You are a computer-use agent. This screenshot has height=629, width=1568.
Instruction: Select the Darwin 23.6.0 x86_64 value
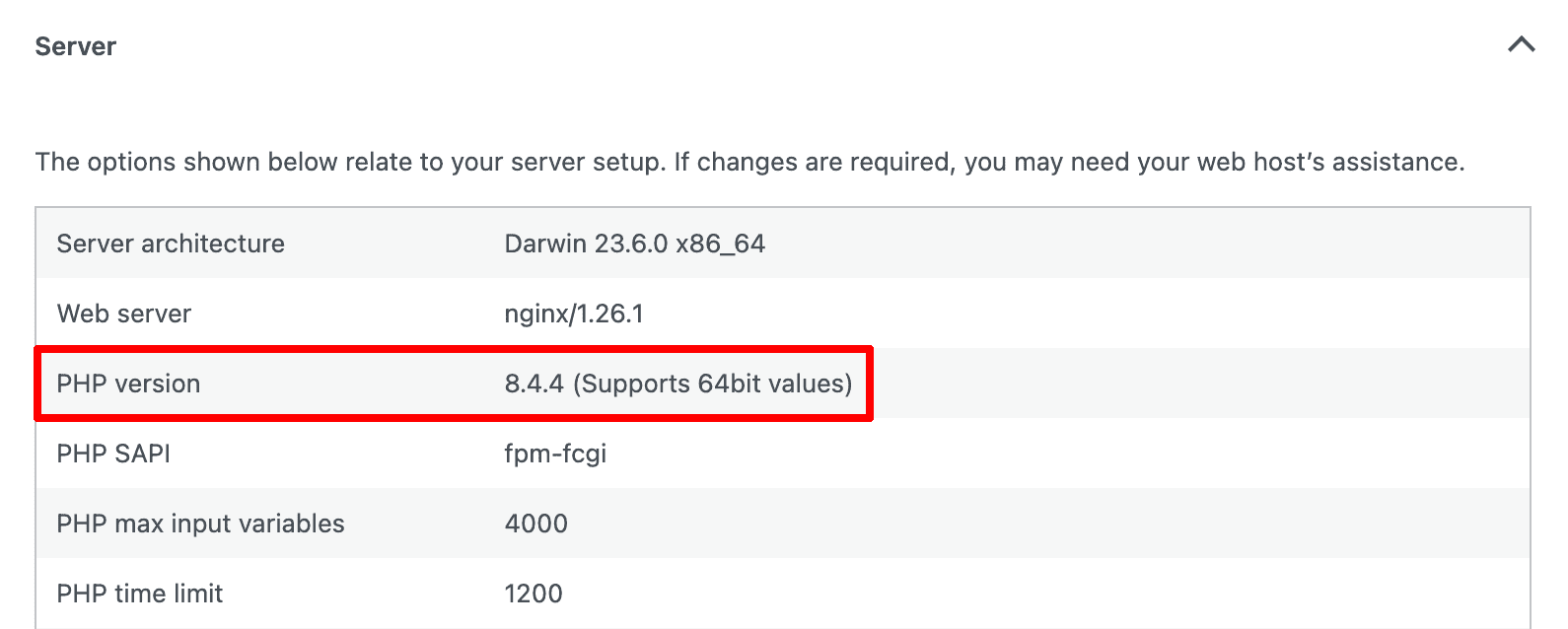point(635,244)
